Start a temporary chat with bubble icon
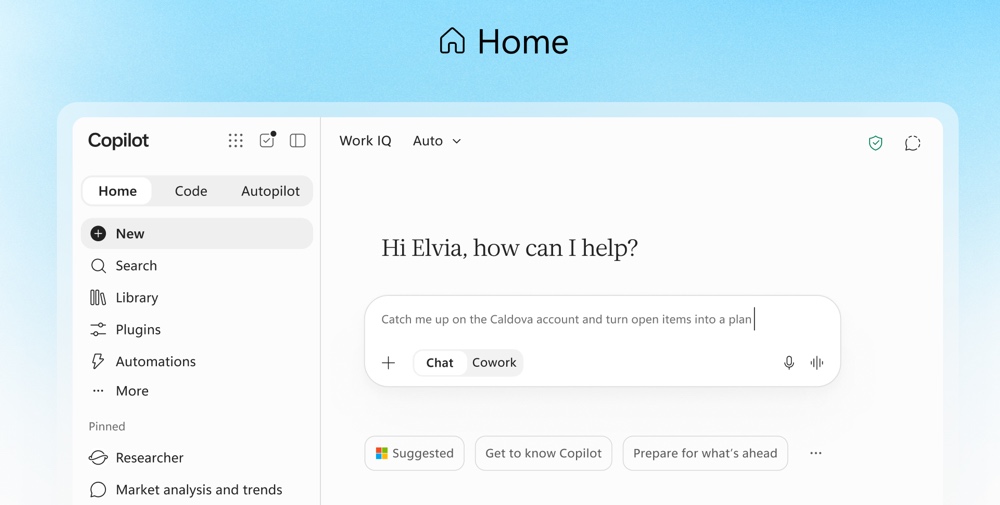The image size is (1000, 505). point(913,143)
